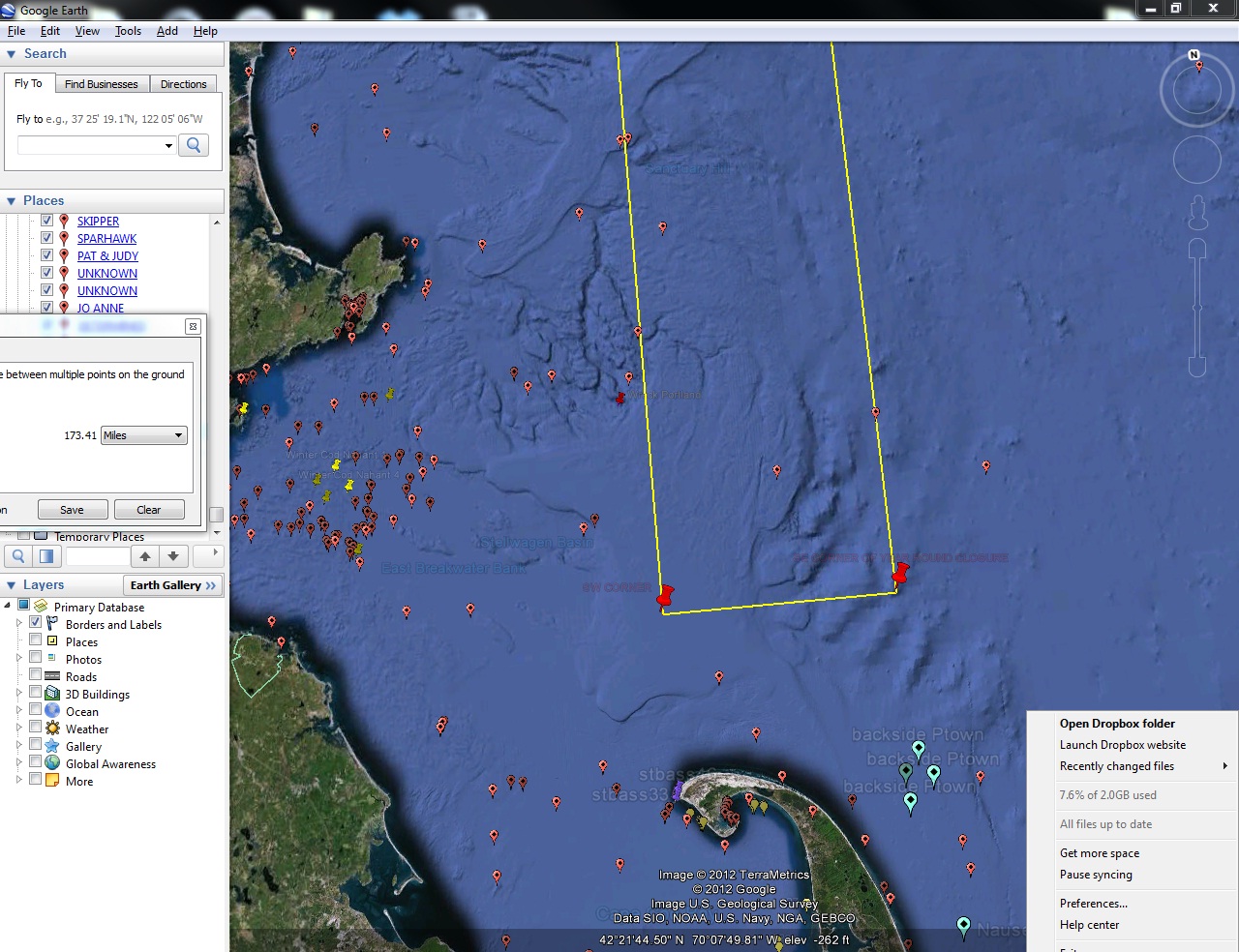Screen dimensions: 1239x952
Task: Click the Earth Gallery button
Action: coord(173,585)
